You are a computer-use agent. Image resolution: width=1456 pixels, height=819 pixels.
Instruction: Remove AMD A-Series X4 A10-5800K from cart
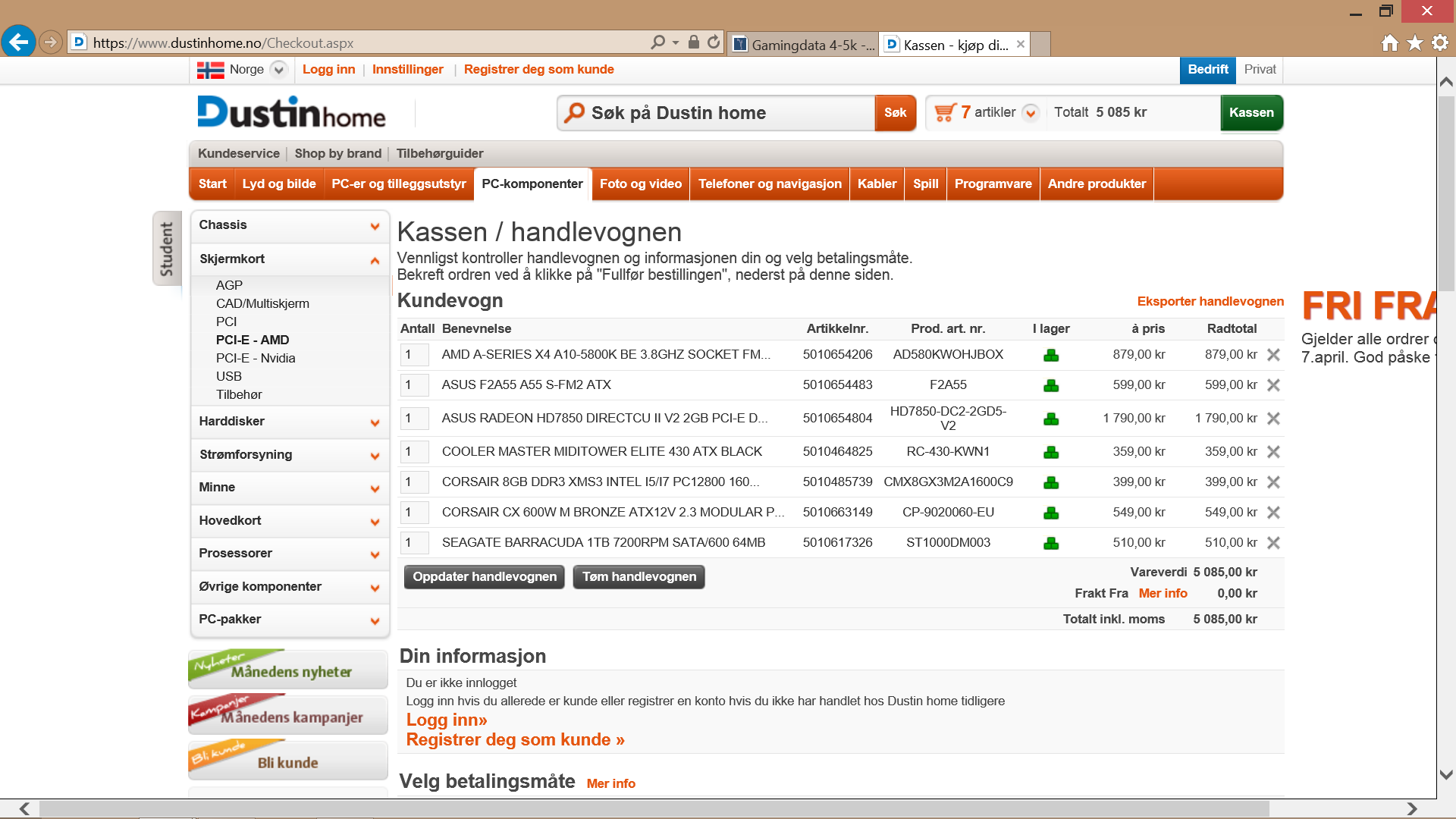pos(1273,355)
